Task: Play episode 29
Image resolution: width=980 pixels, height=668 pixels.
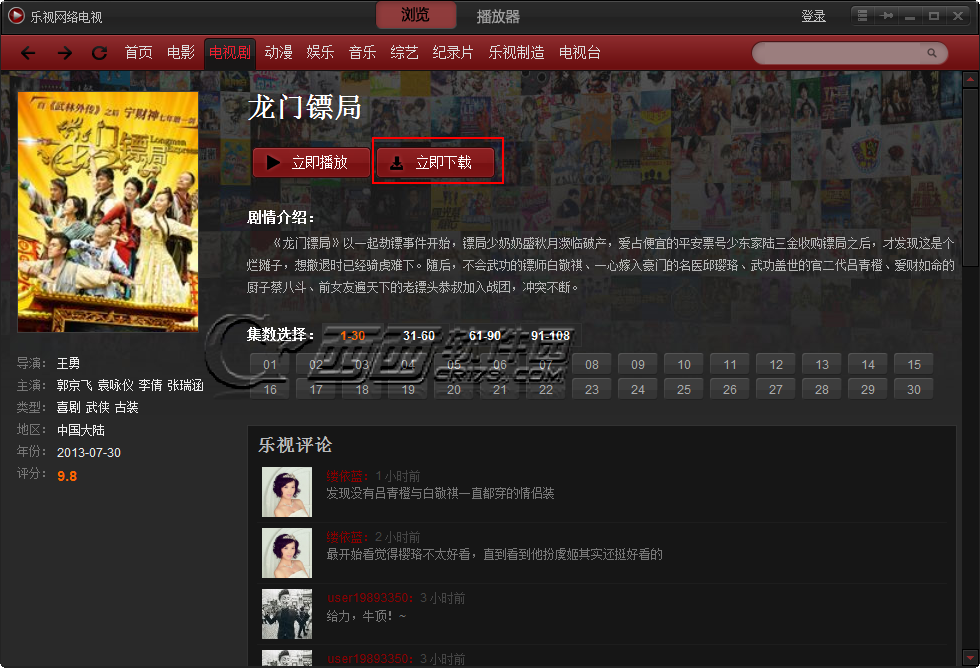Action: pyautogui.click(x=868, y=389)
